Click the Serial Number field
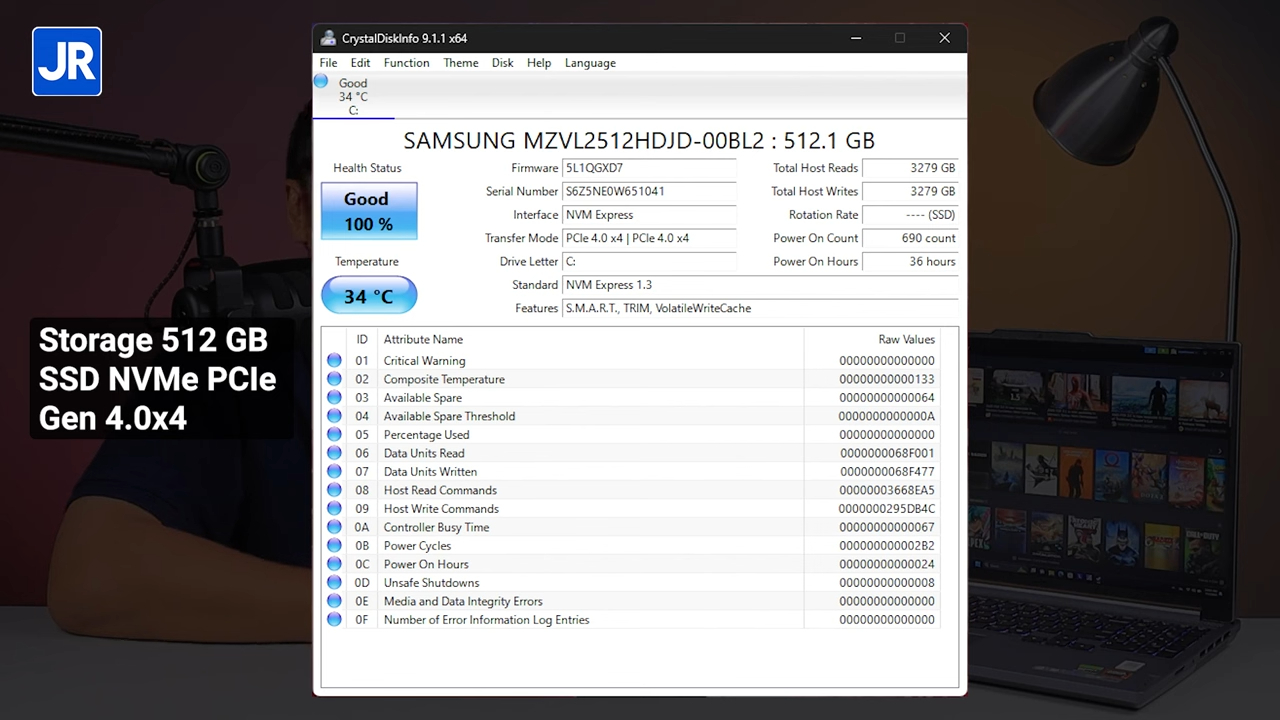This screenshot has width=1280, height=720. point(649,191)
